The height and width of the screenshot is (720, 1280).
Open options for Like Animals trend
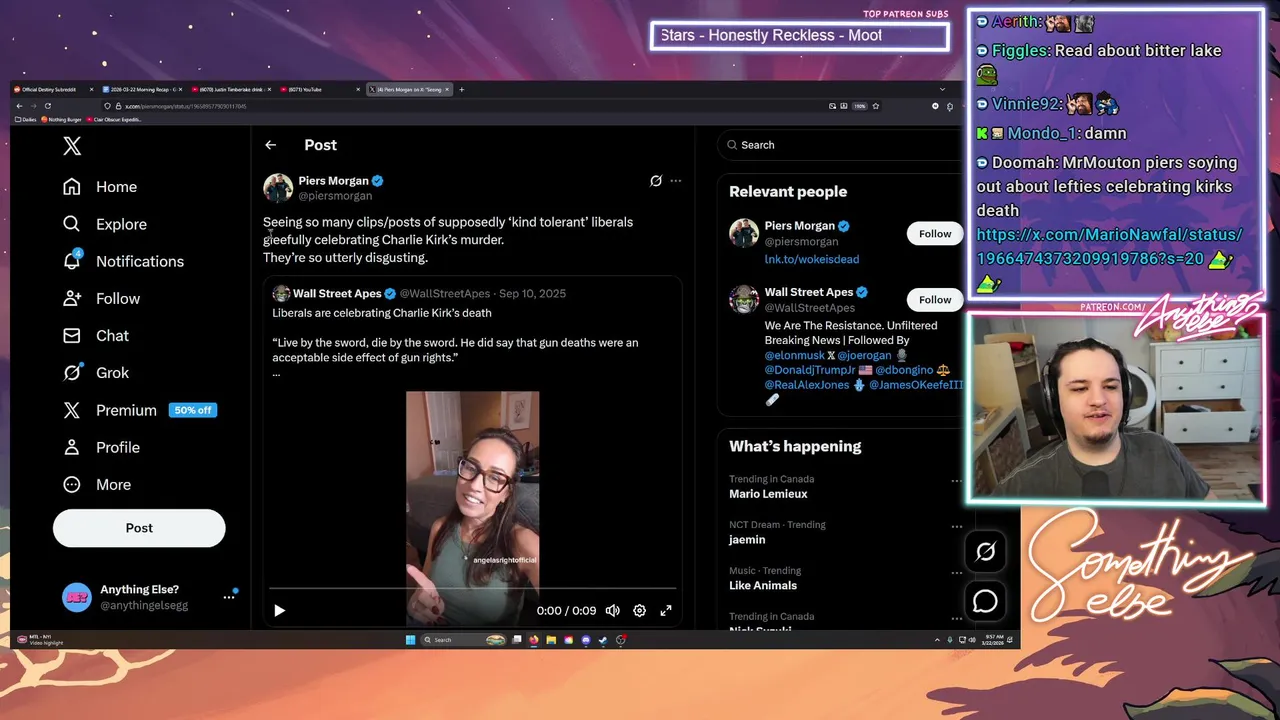pos(957,573)
